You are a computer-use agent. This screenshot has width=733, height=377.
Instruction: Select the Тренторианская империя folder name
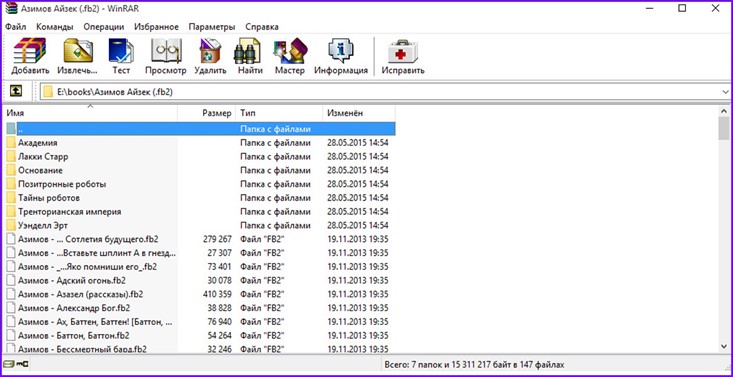click(x=69, y=211)
